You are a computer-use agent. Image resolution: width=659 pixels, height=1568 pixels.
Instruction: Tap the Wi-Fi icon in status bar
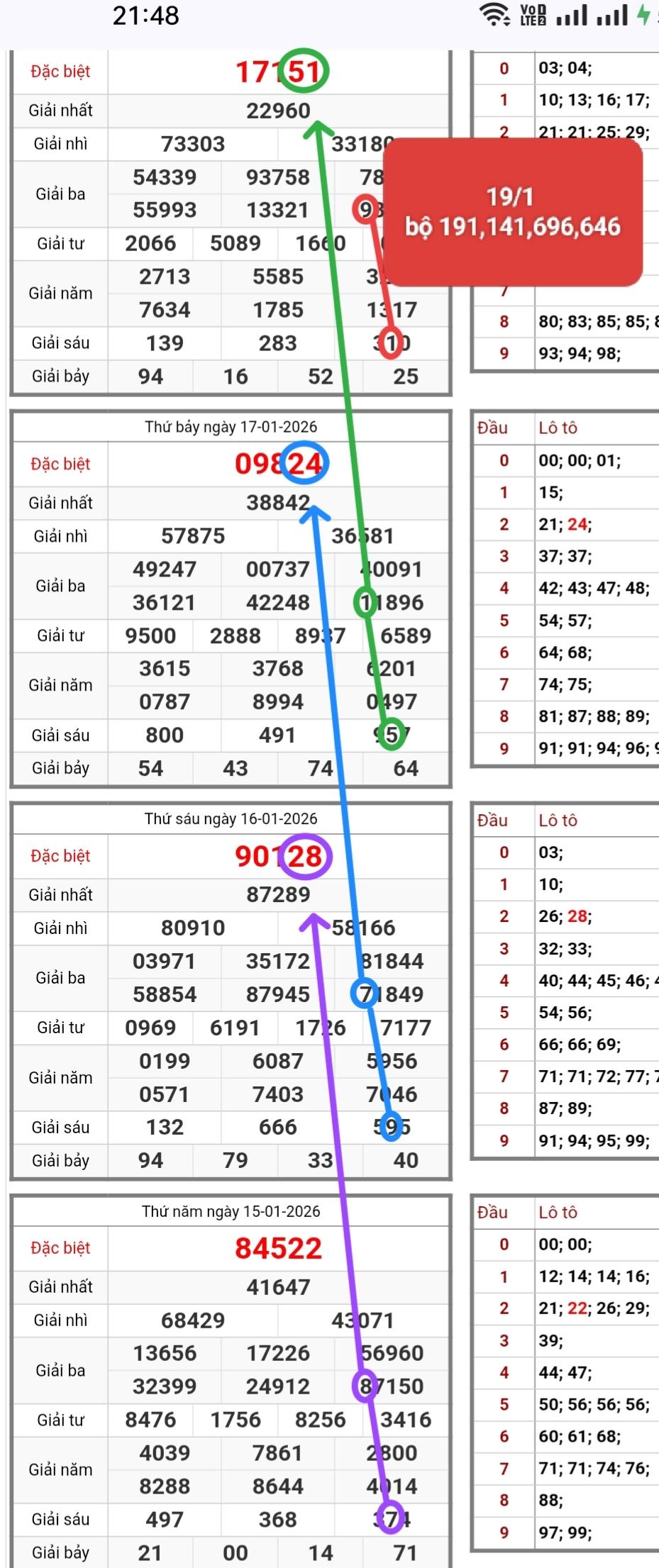click(x=494, y=15)
